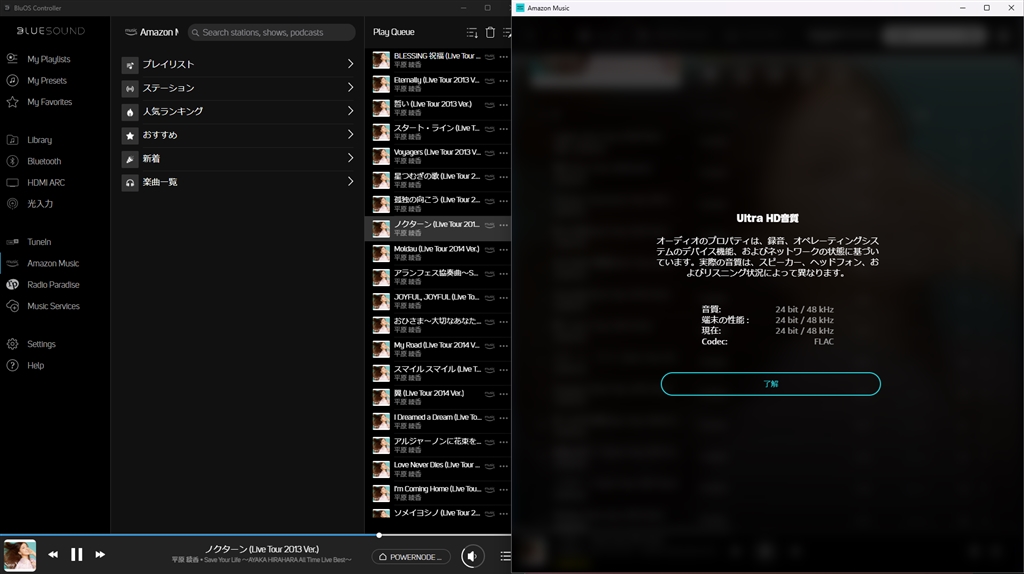Click the search stations input field

coord(272,32)
